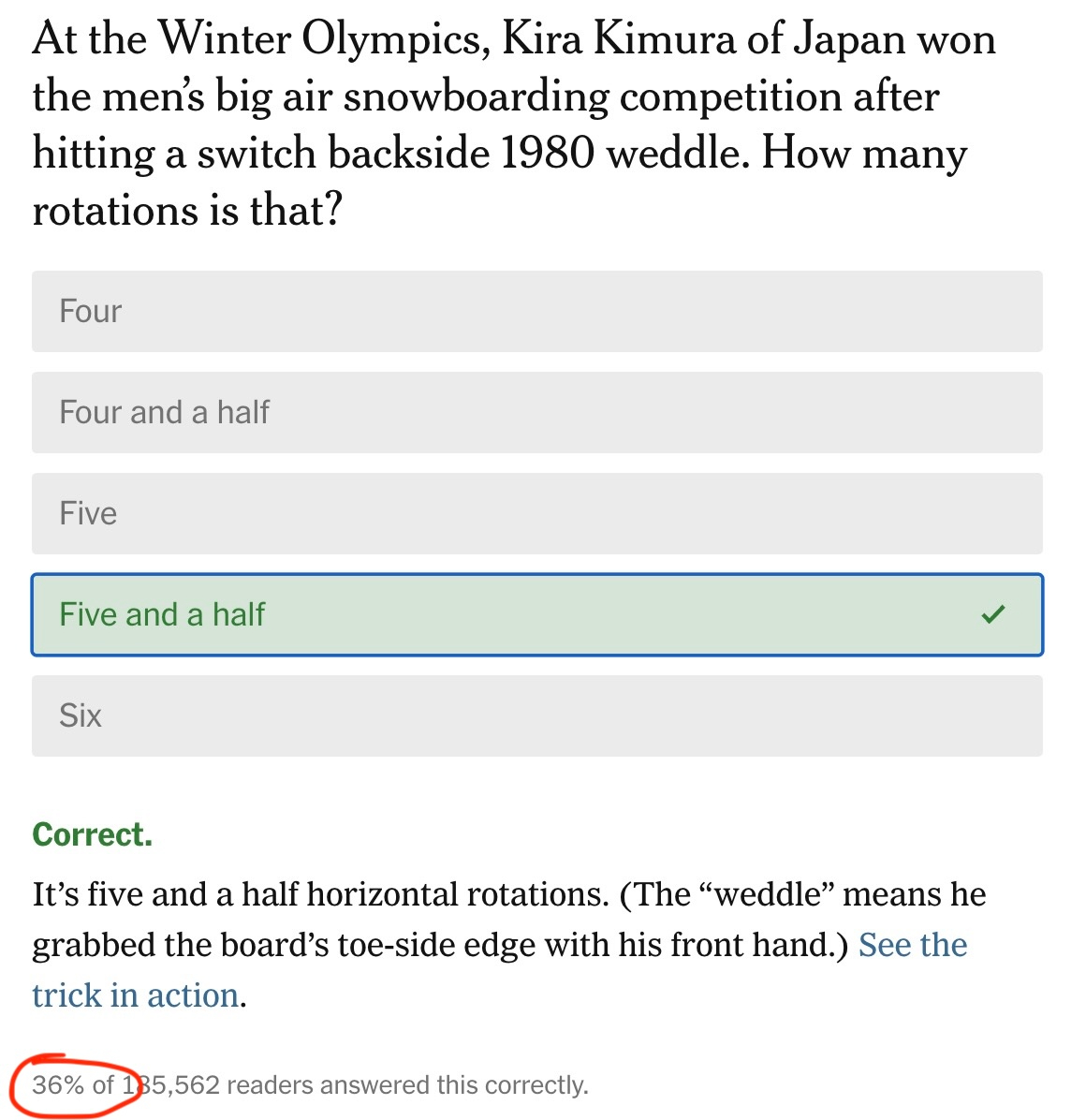Click the "135,562 readers answered" count text
Image resolution: width=1086 pixels, height=1120 pixels.
pos(309,1085)
